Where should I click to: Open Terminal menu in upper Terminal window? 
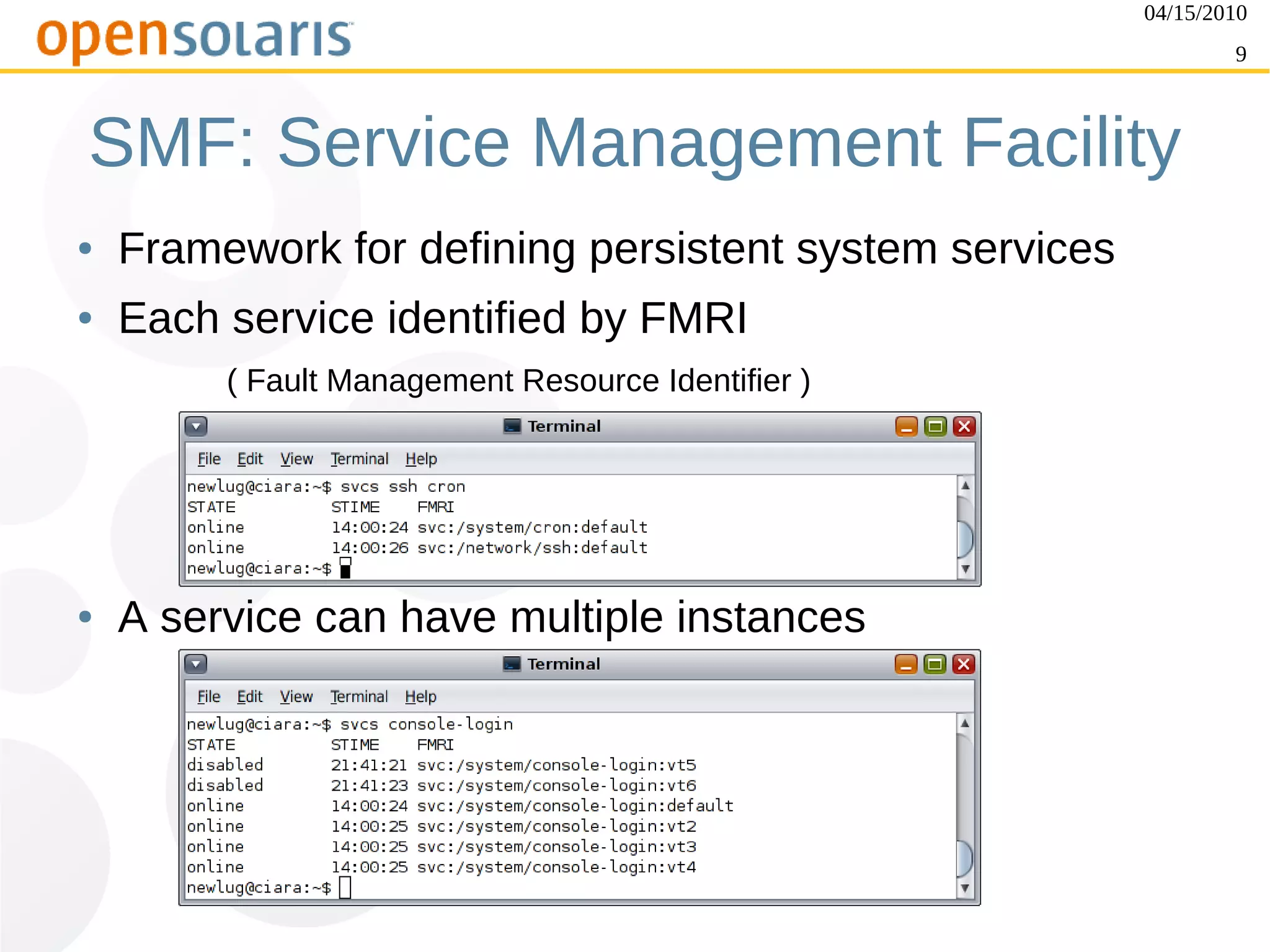click(x=360, y=459)
